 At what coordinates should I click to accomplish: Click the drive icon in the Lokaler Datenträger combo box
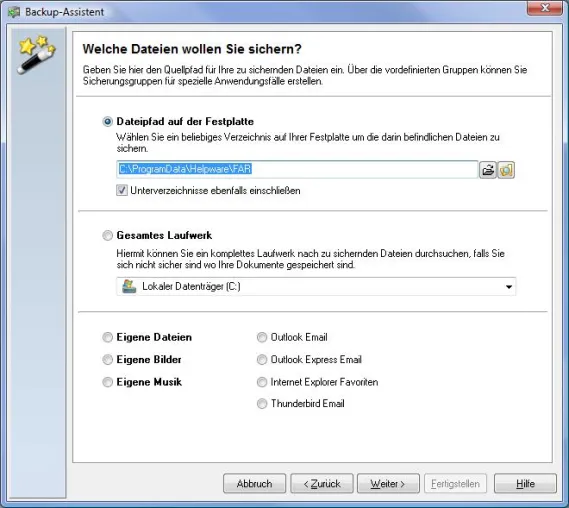tap(129, 287)
